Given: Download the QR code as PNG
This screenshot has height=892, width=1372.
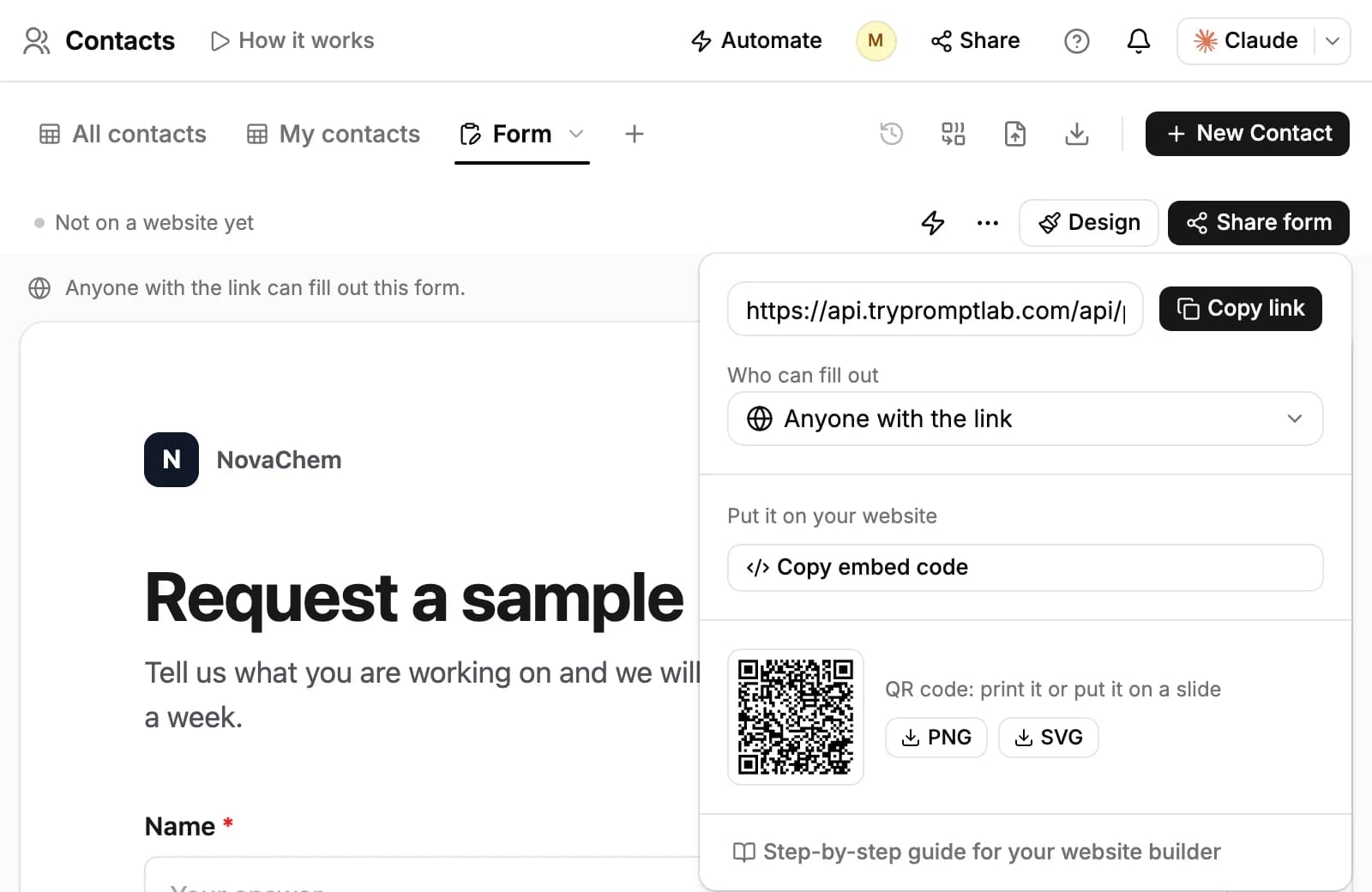Looking at the screenshot, I should tap(936, 738).
